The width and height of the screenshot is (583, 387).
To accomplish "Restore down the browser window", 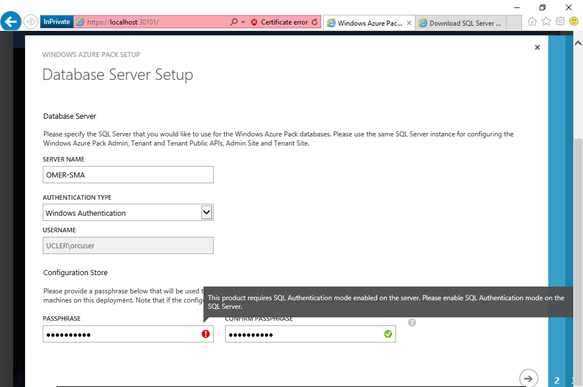I will tap(542, 7).
